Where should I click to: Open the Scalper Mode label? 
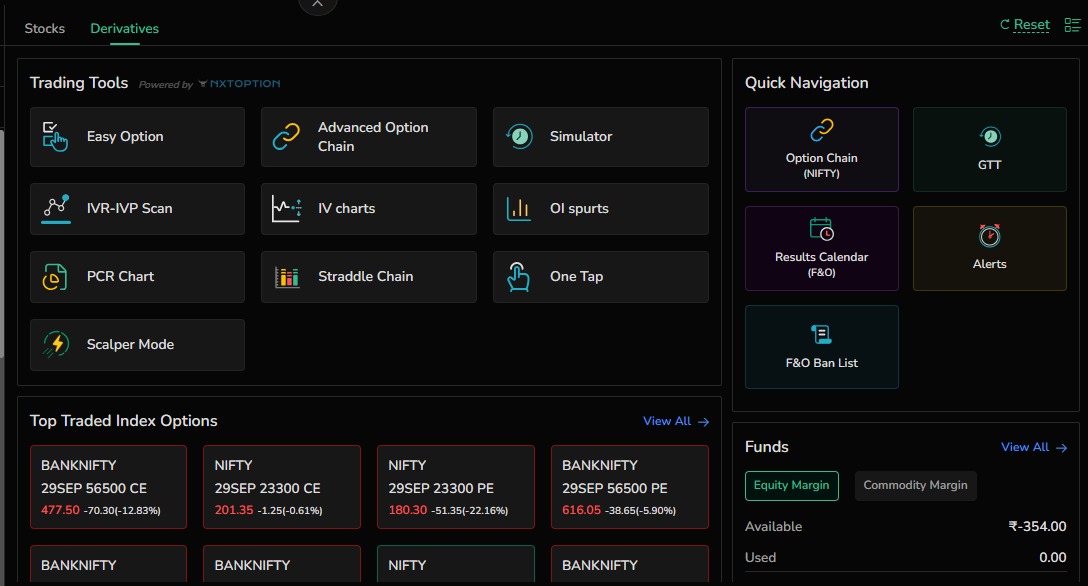pyautogui.click(x=130, y=345)
